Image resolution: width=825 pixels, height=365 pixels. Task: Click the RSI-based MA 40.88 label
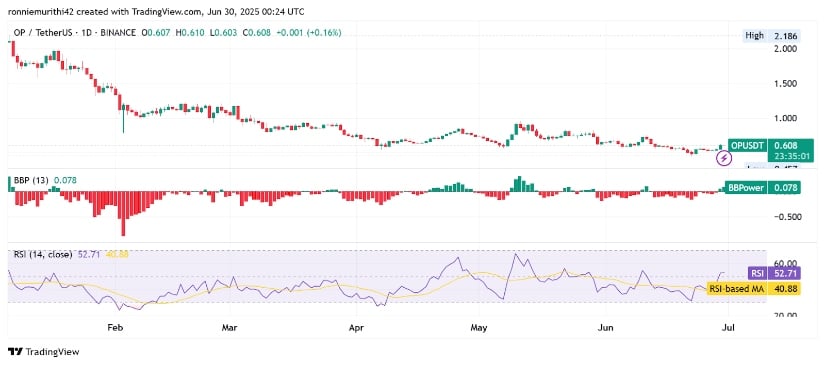pyautogui.click(x=754, y=289)
